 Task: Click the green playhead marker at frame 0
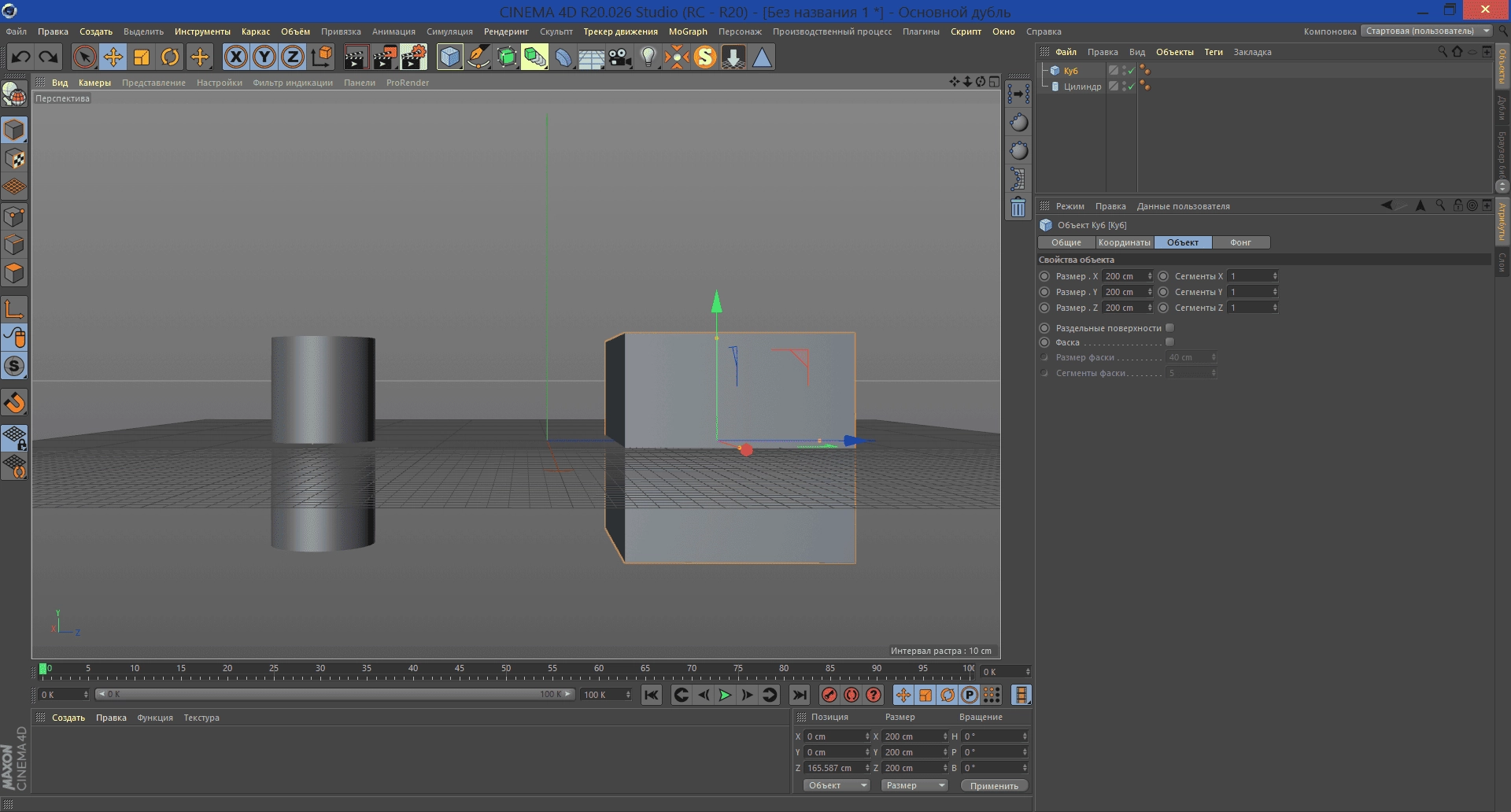42,669
